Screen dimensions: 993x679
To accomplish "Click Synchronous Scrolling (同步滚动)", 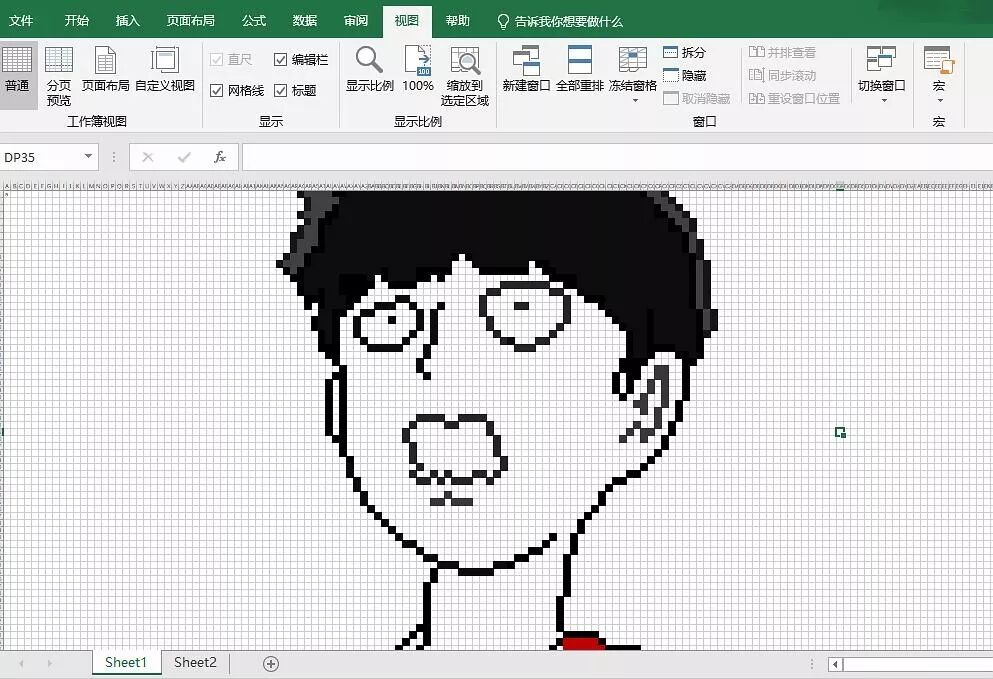I will point(782,75).
